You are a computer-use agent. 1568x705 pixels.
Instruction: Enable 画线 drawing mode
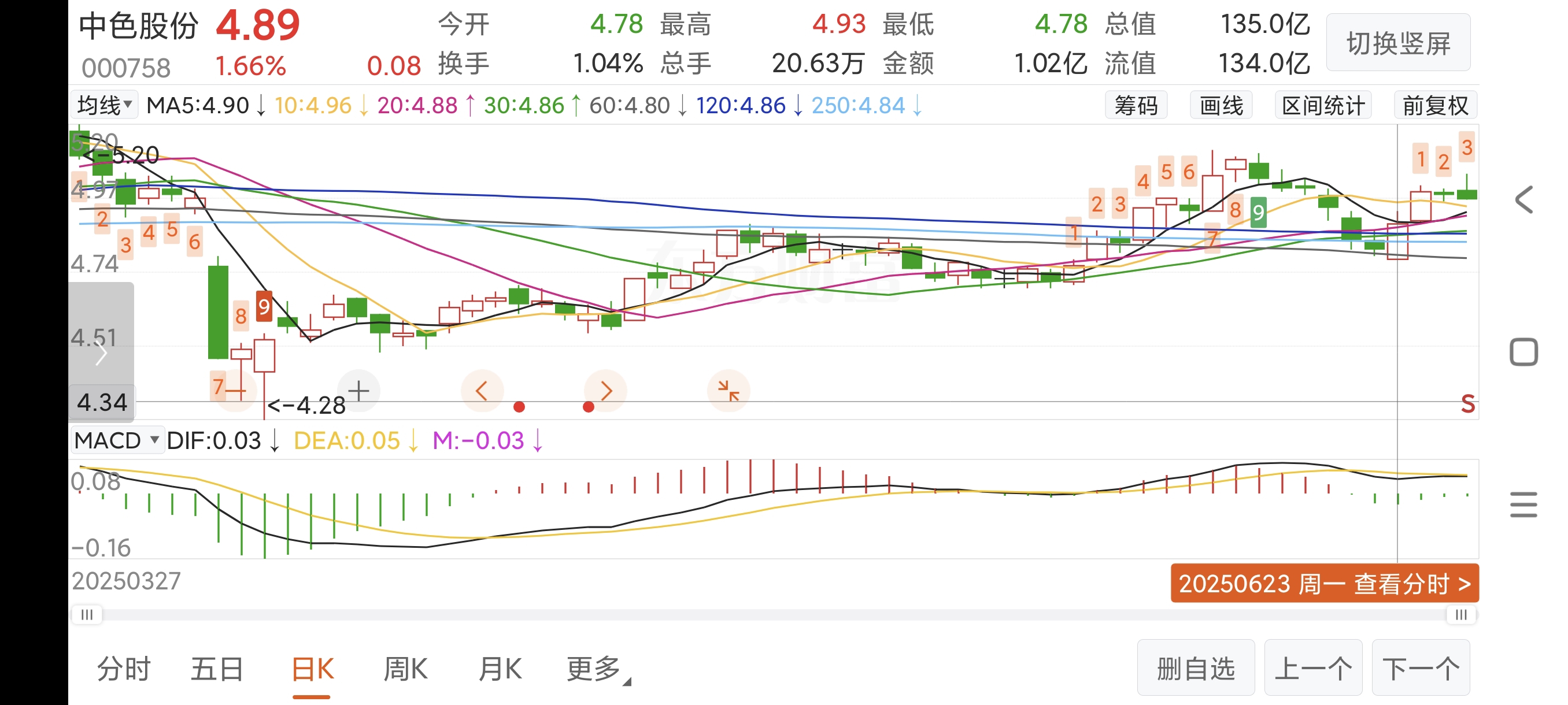(1221, 105)
